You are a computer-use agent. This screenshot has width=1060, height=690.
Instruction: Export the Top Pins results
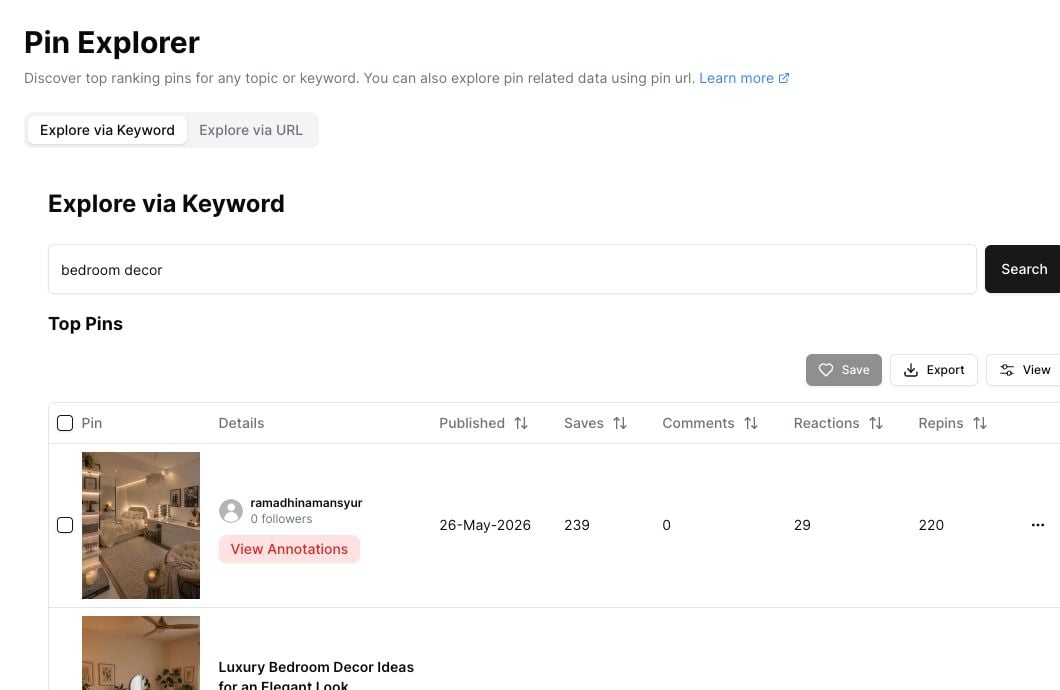point(934,370)
